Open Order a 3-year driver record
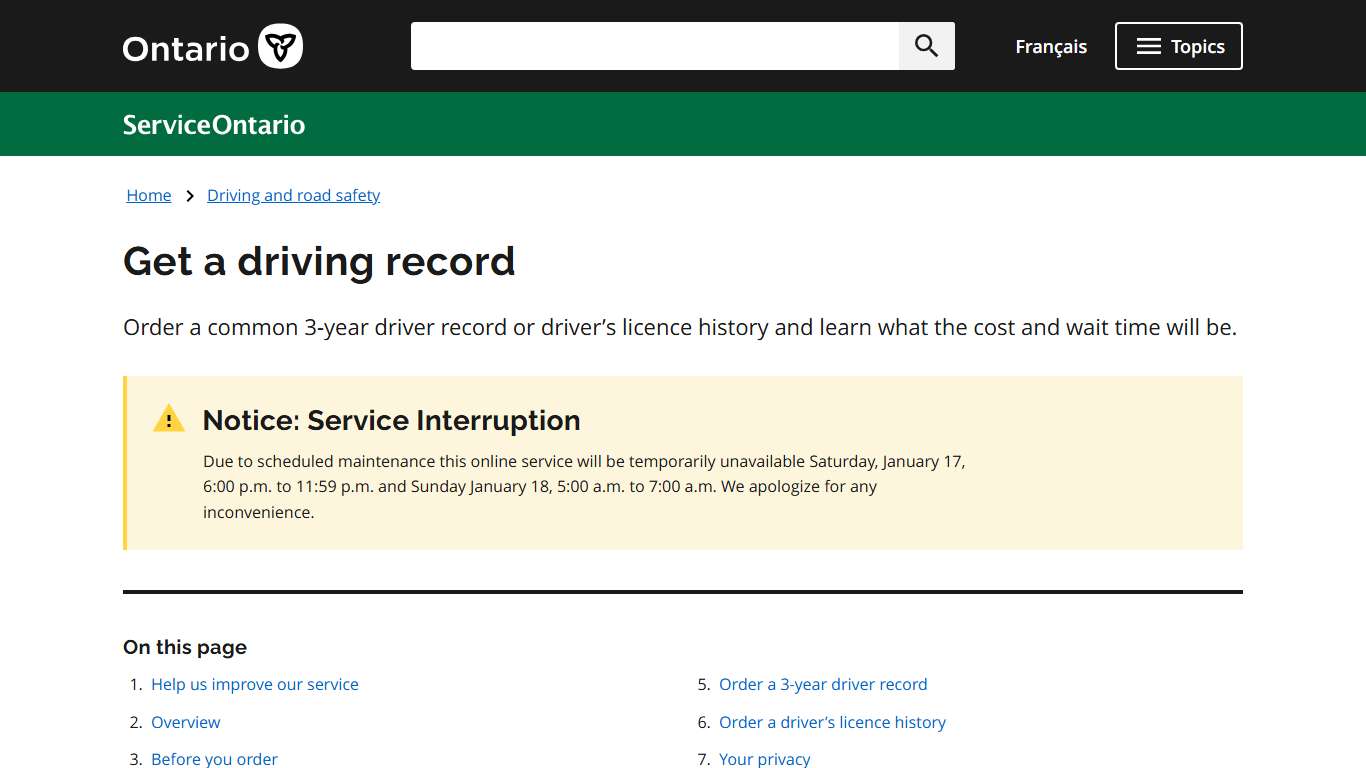Viewport: 1366px width, 768px height. (823, 684)
